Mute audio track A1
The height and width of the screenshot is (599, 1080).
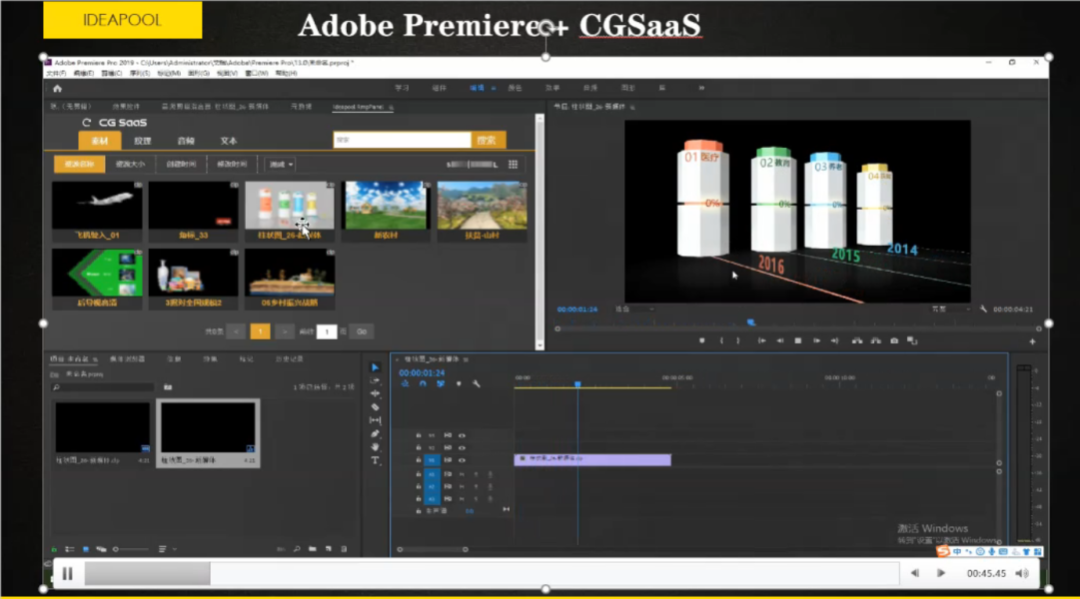(x=462, y=474)
